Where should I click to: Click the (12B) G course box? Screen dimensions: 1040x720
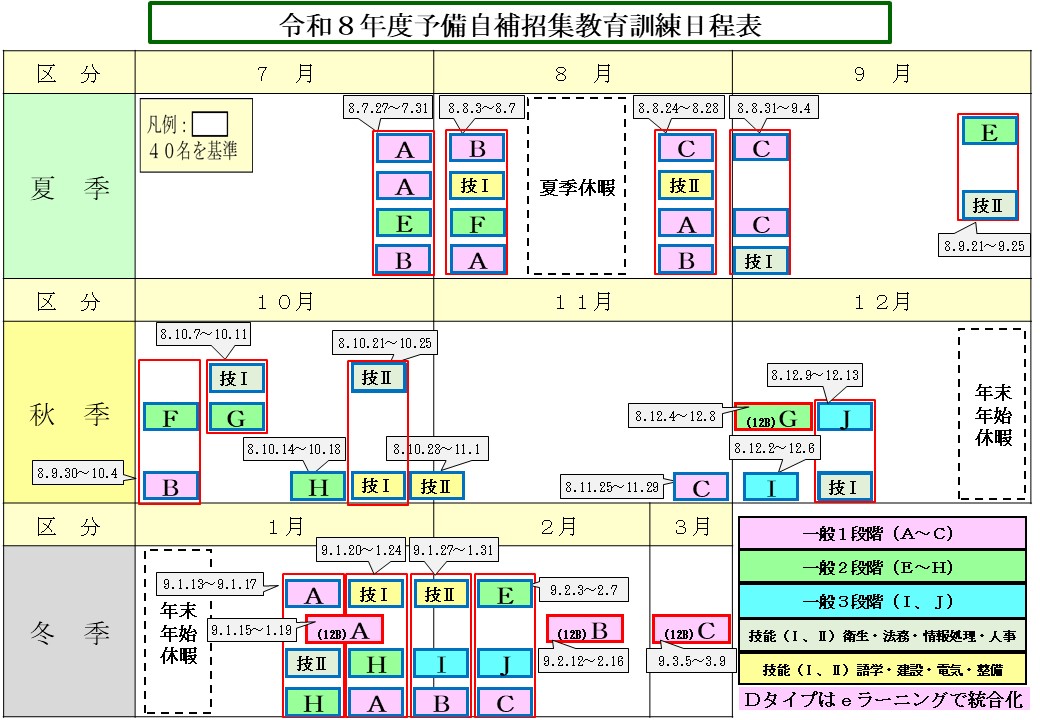[773, 417]
